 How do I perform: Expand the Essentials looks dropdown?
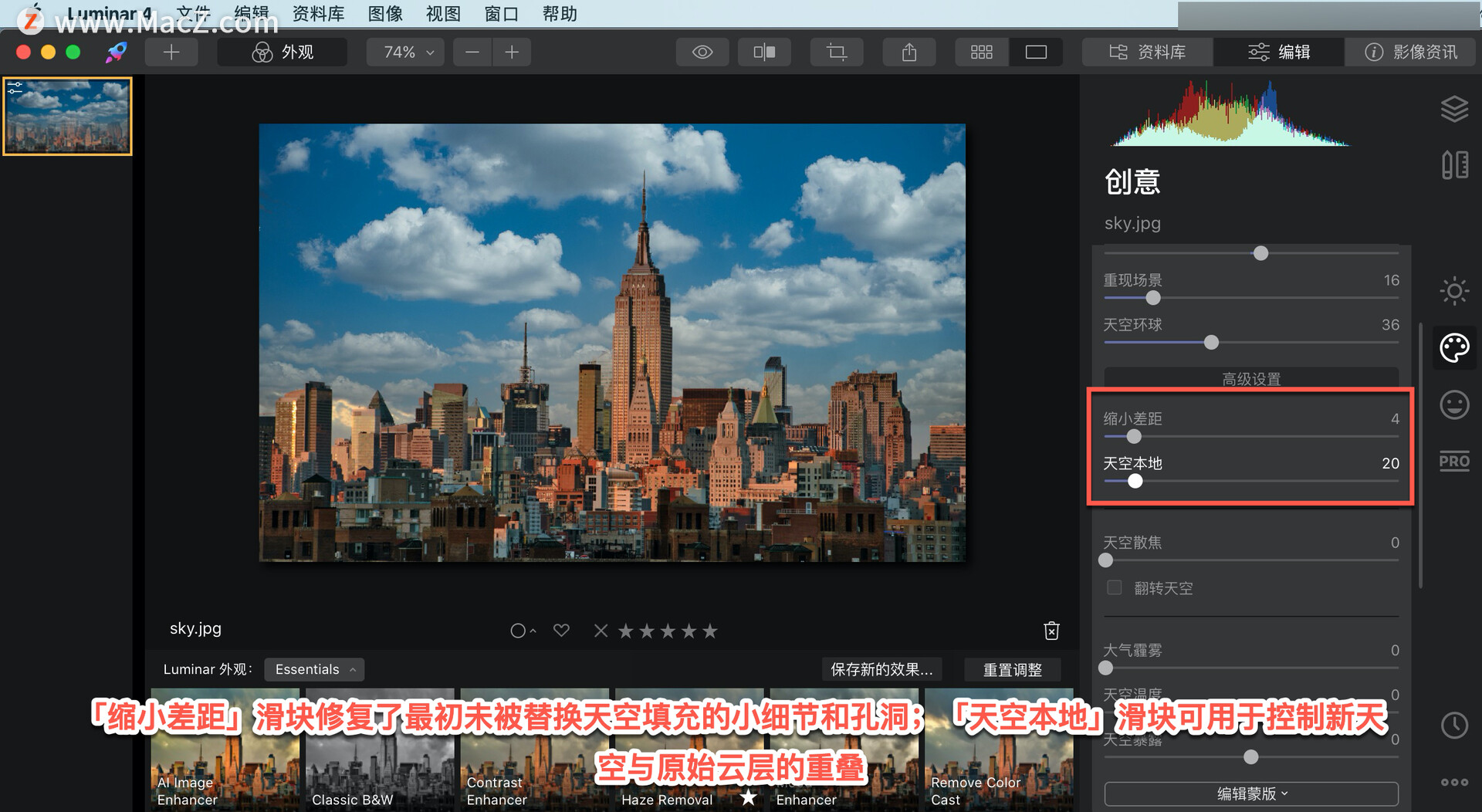pyautogui.click(x=314, y=669)
